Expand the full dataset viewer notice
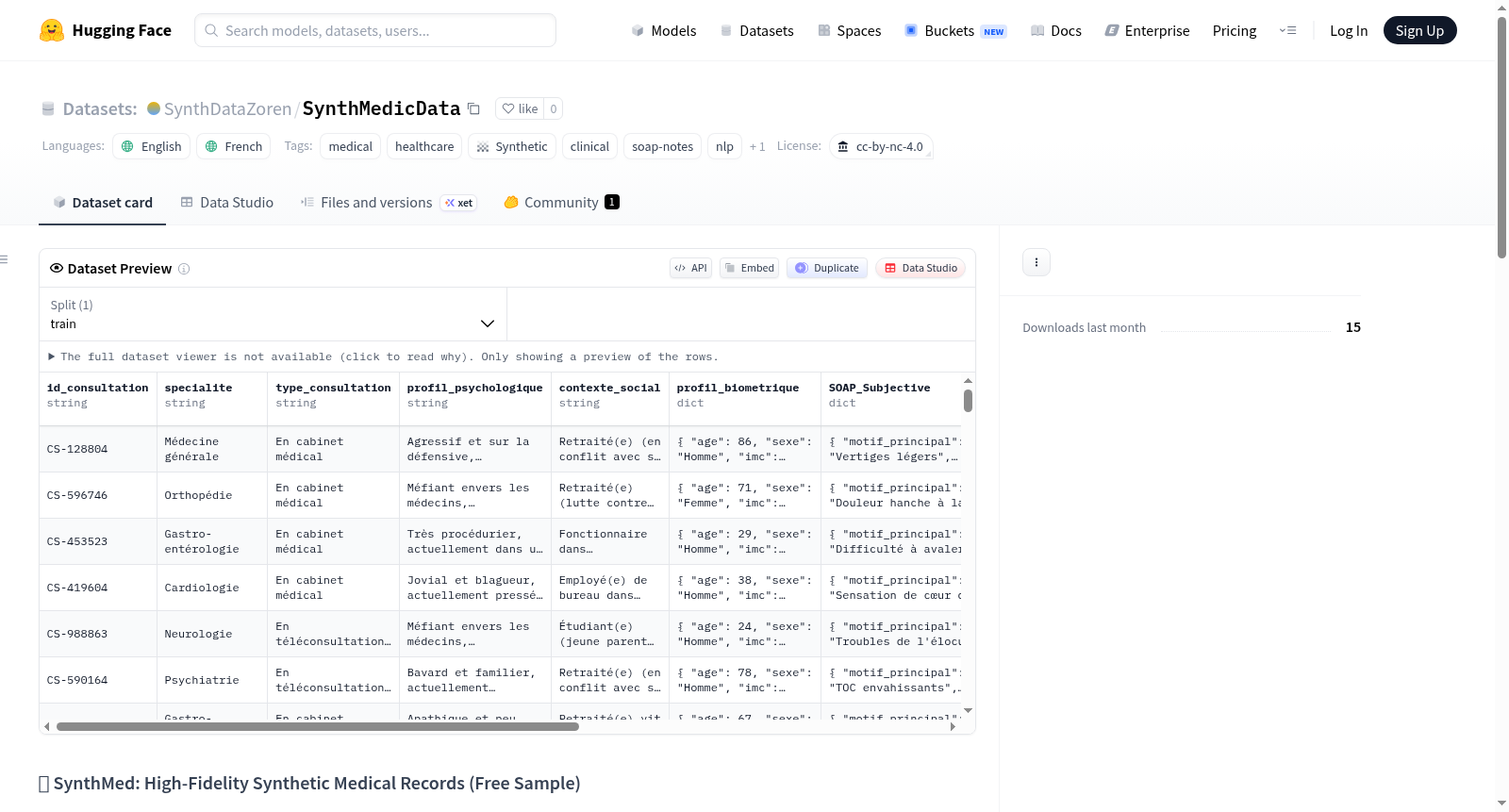 coord(383,356)
